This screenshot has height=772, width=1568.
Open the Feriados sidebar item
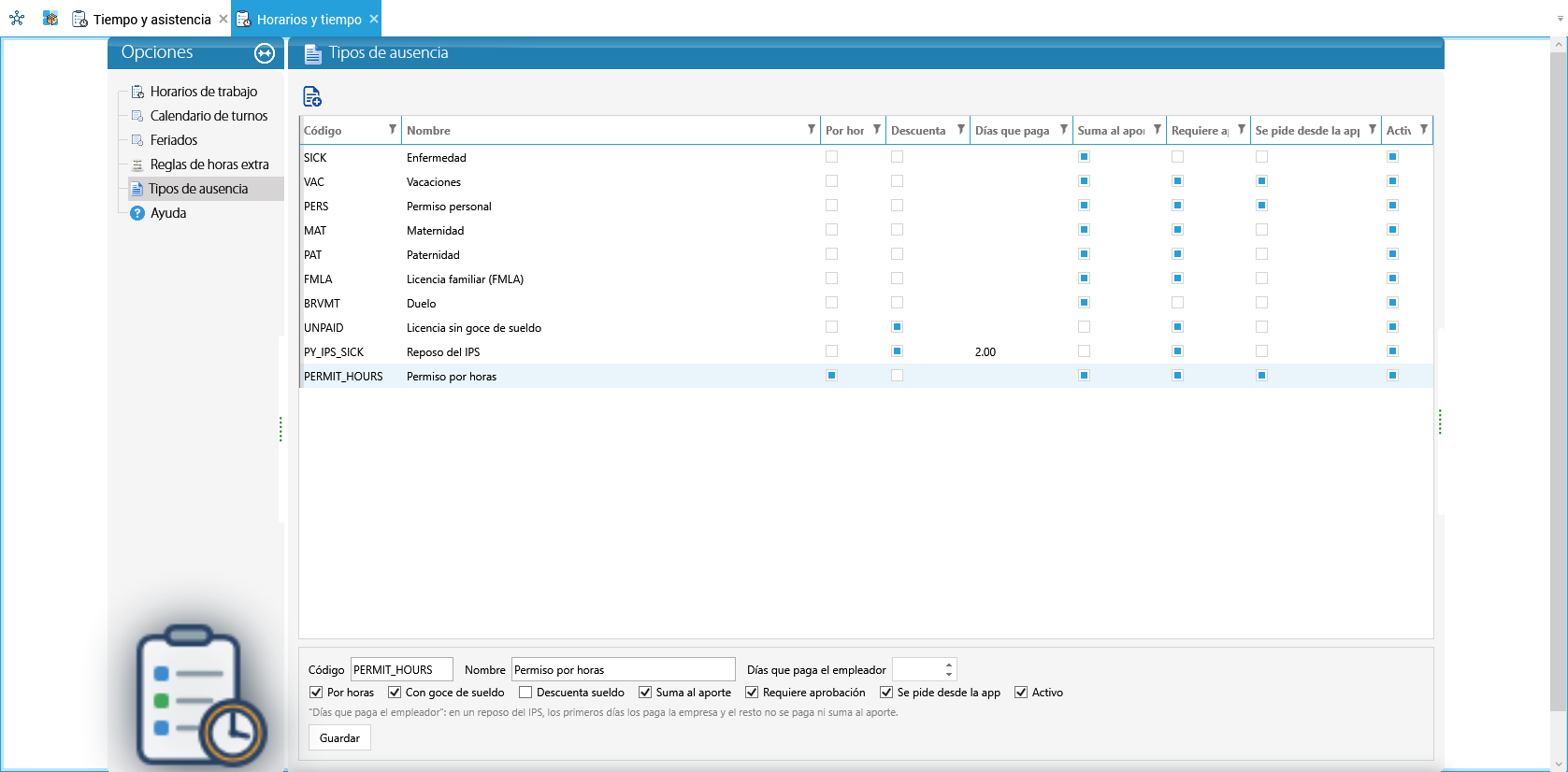click(173, 140)
